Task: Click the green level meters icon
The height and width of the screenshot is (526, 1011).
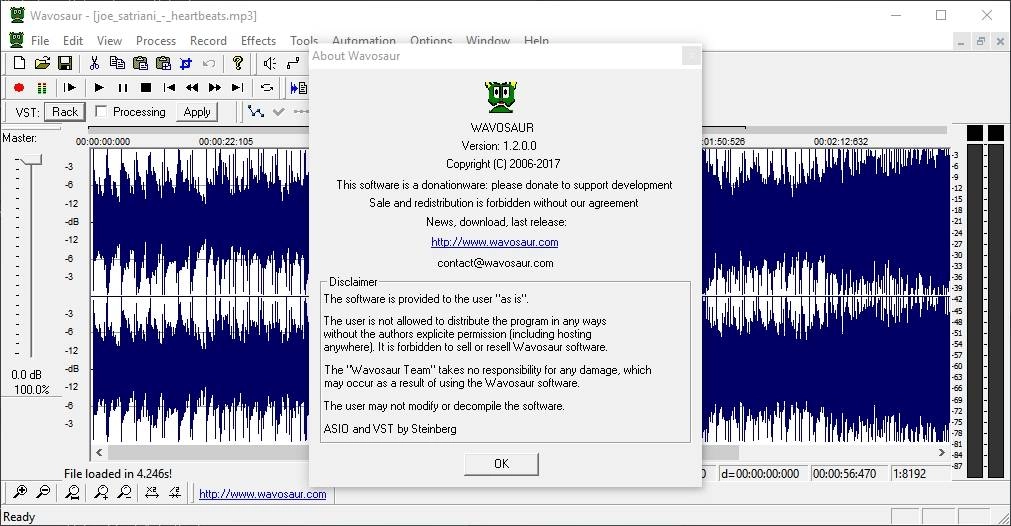Action: click(x=42, y=88)
